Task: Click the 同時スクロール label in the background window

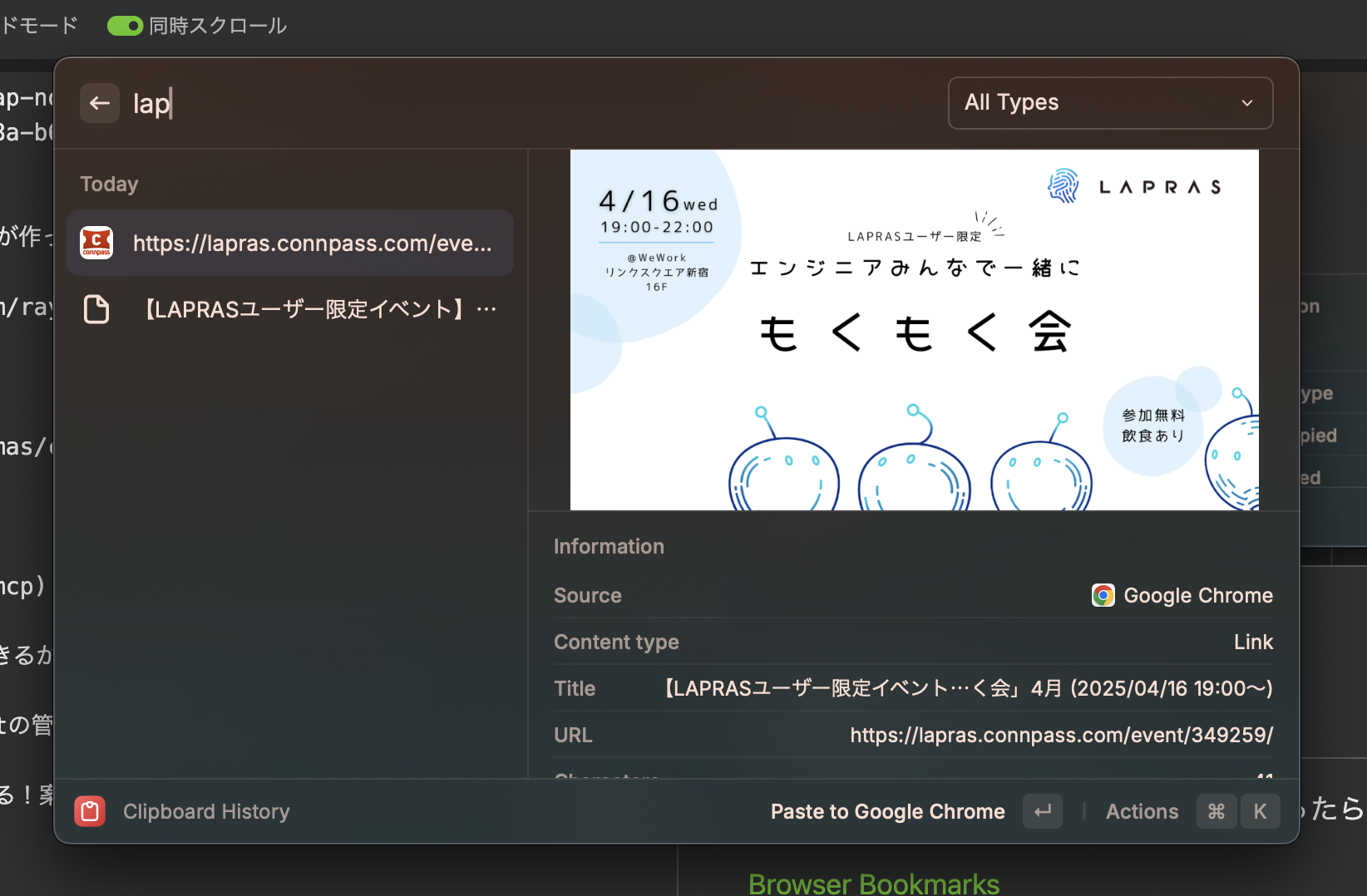Action: pyautogui.click(x=218, y=26)
